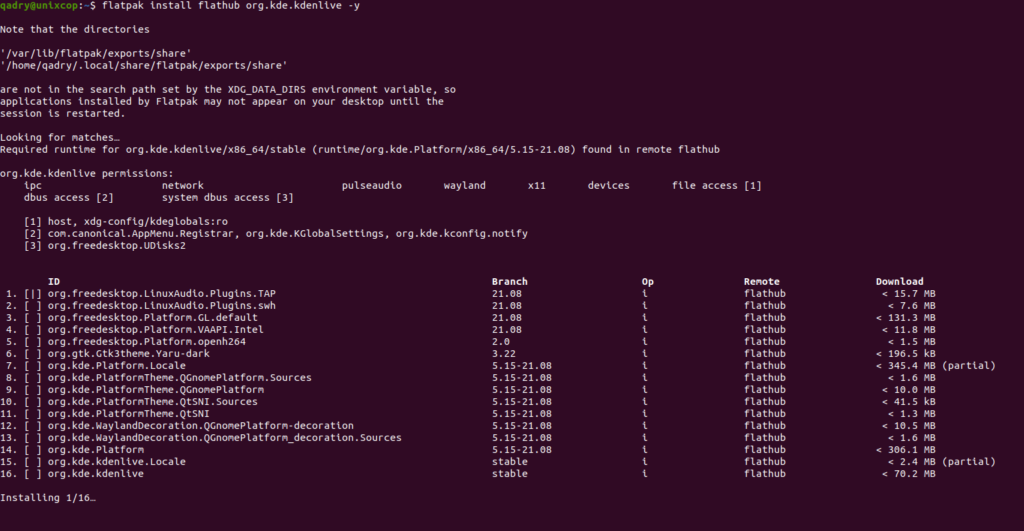
Task: Click org.kde.PlatformTheme.QGnomePlatform in row 9
Action: 155,389
